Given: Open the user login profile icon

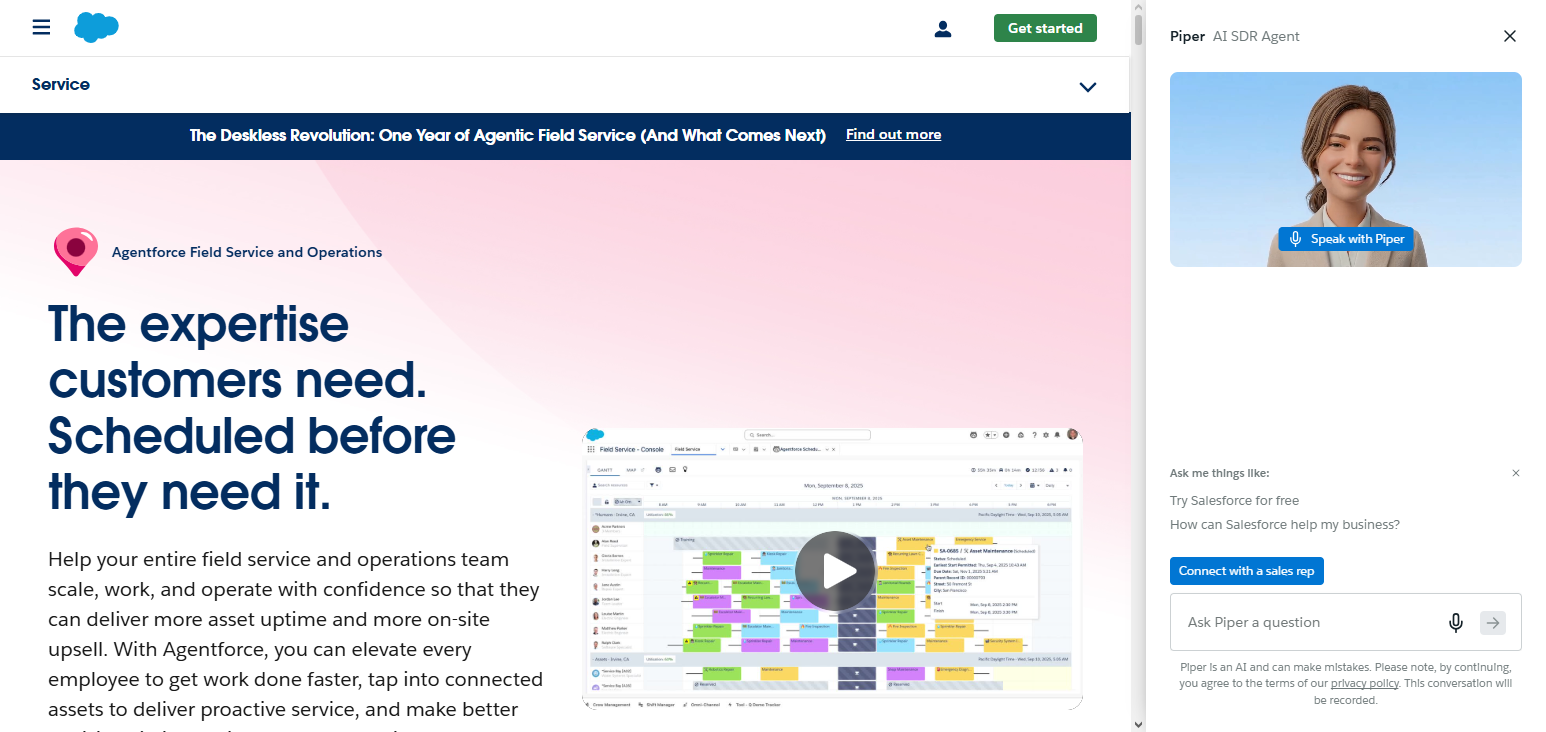Looking at the screenshot, I should coord(942,29).
